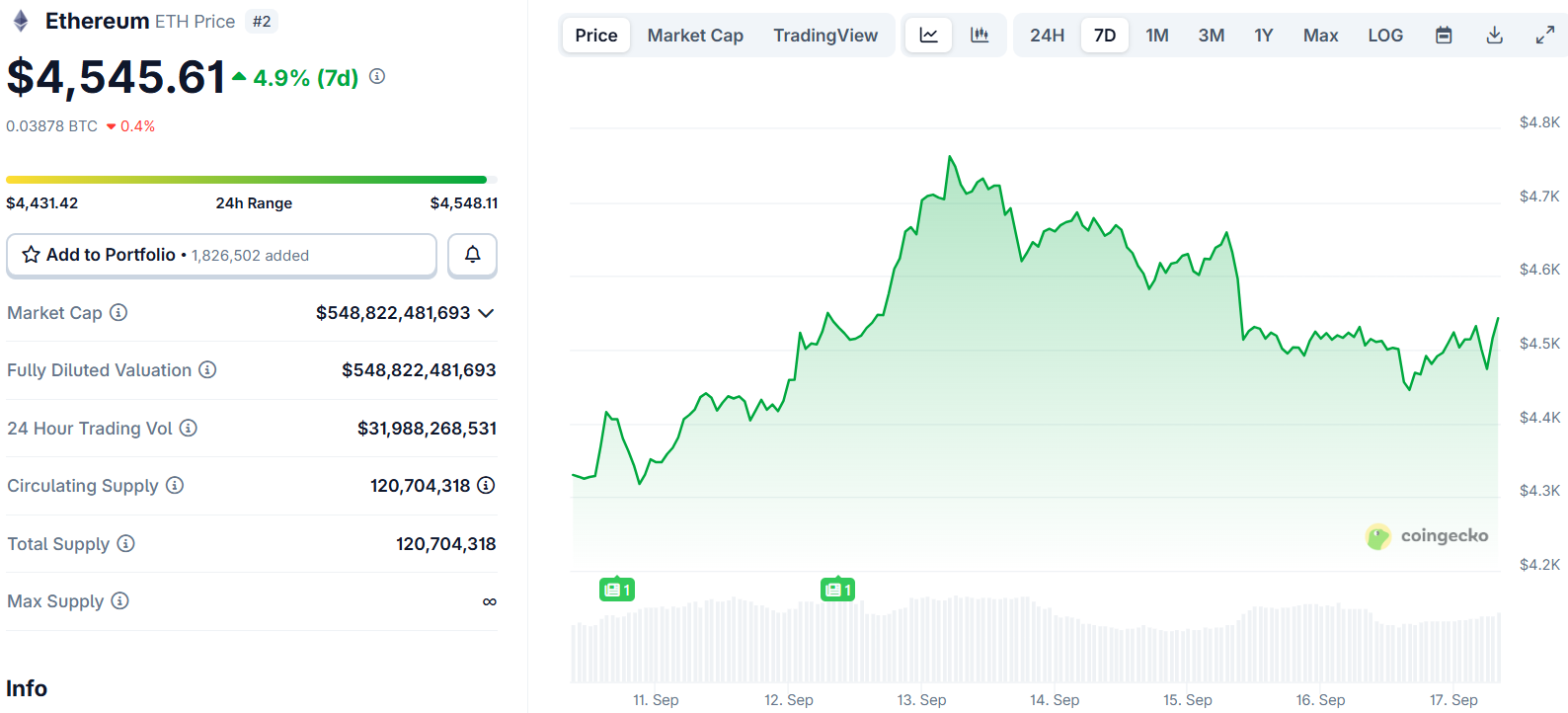Set chart range to 7D

pos(1105,36)
